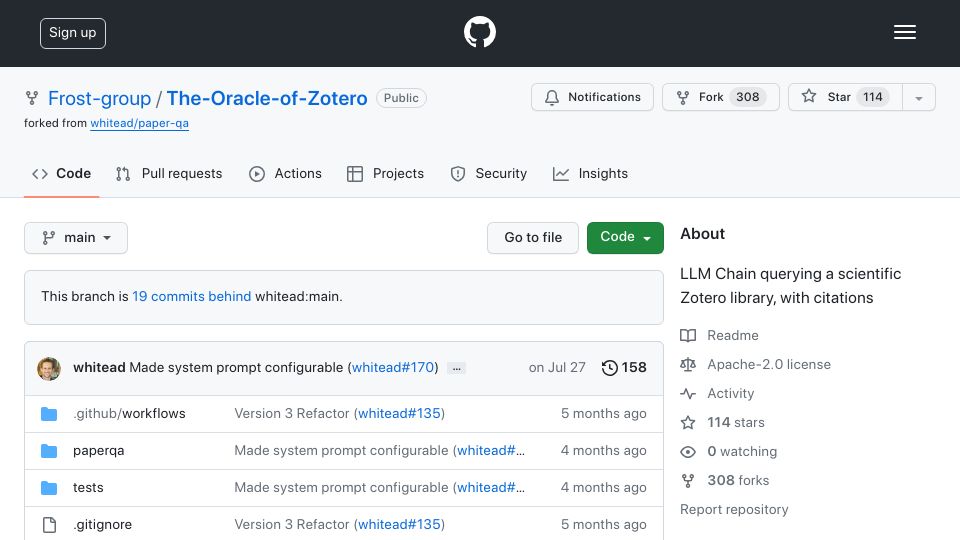This screenshot has width=960, height=540.
Task: Open the .github/workflows folder
Action: 129,414
